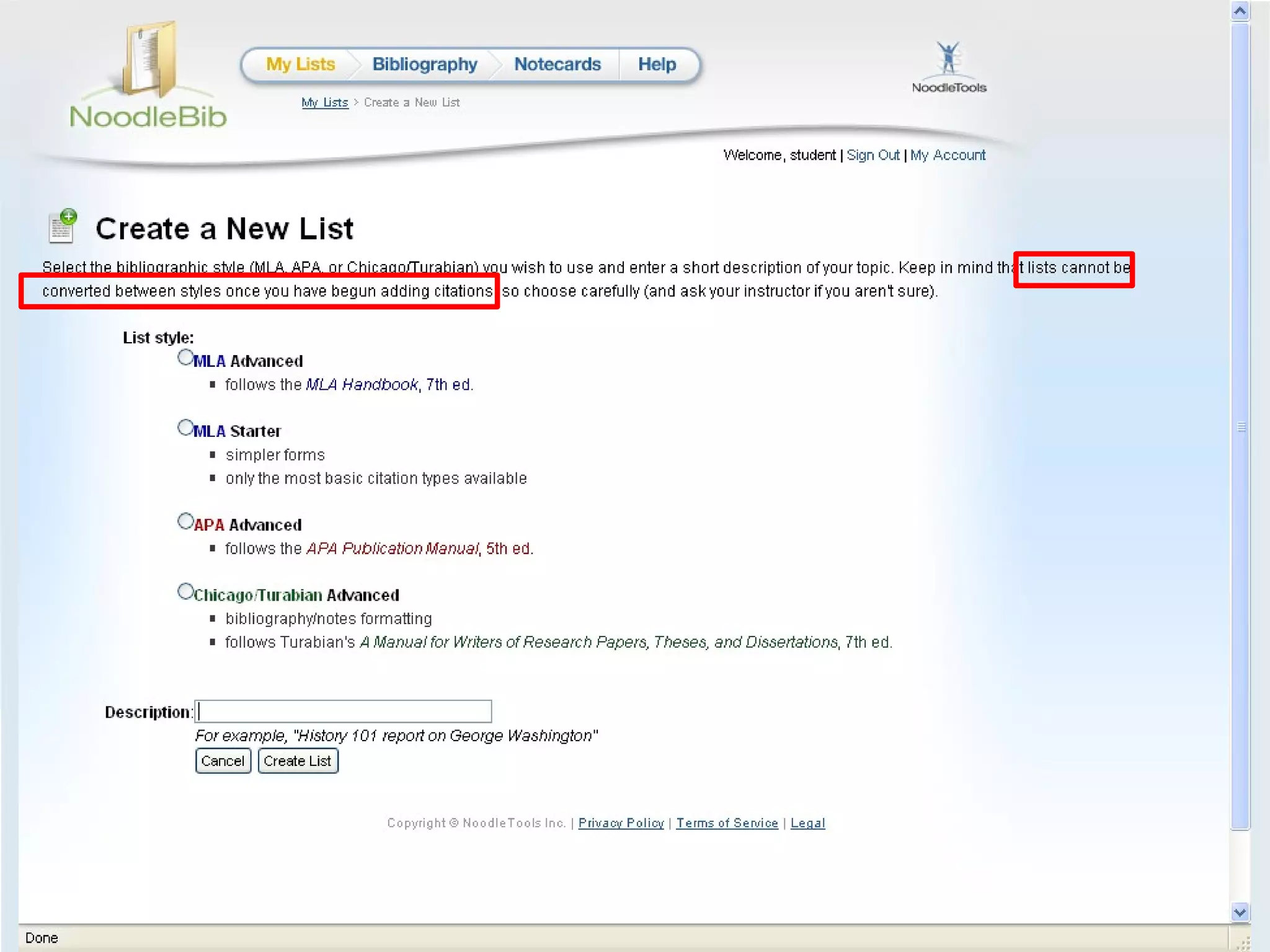This screenshot has height=952, width=1270.
Task: Click the My Lists breadcrumb link
Action: (x=324, y=103)
